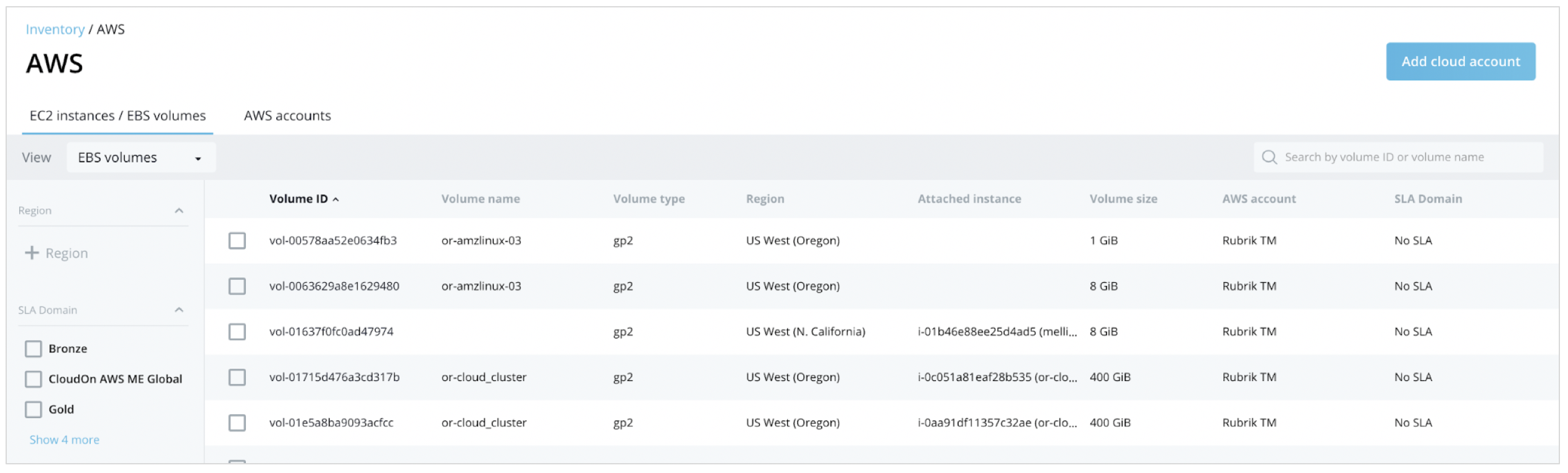Click the Region column header
The height and width of the screenshot is (473, 1568).
pos(765,199)
